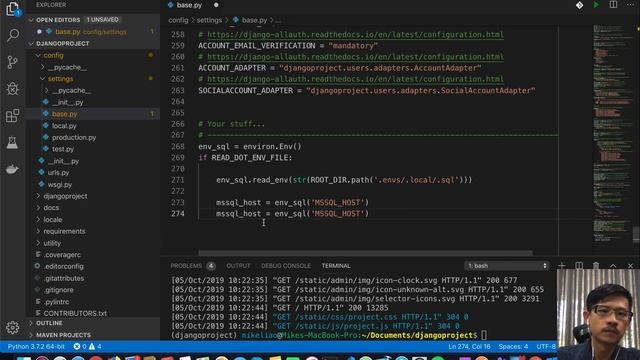This screenshot has width=640, height=360.
Task: Click the config breadcrumb item
Action: 178,20
